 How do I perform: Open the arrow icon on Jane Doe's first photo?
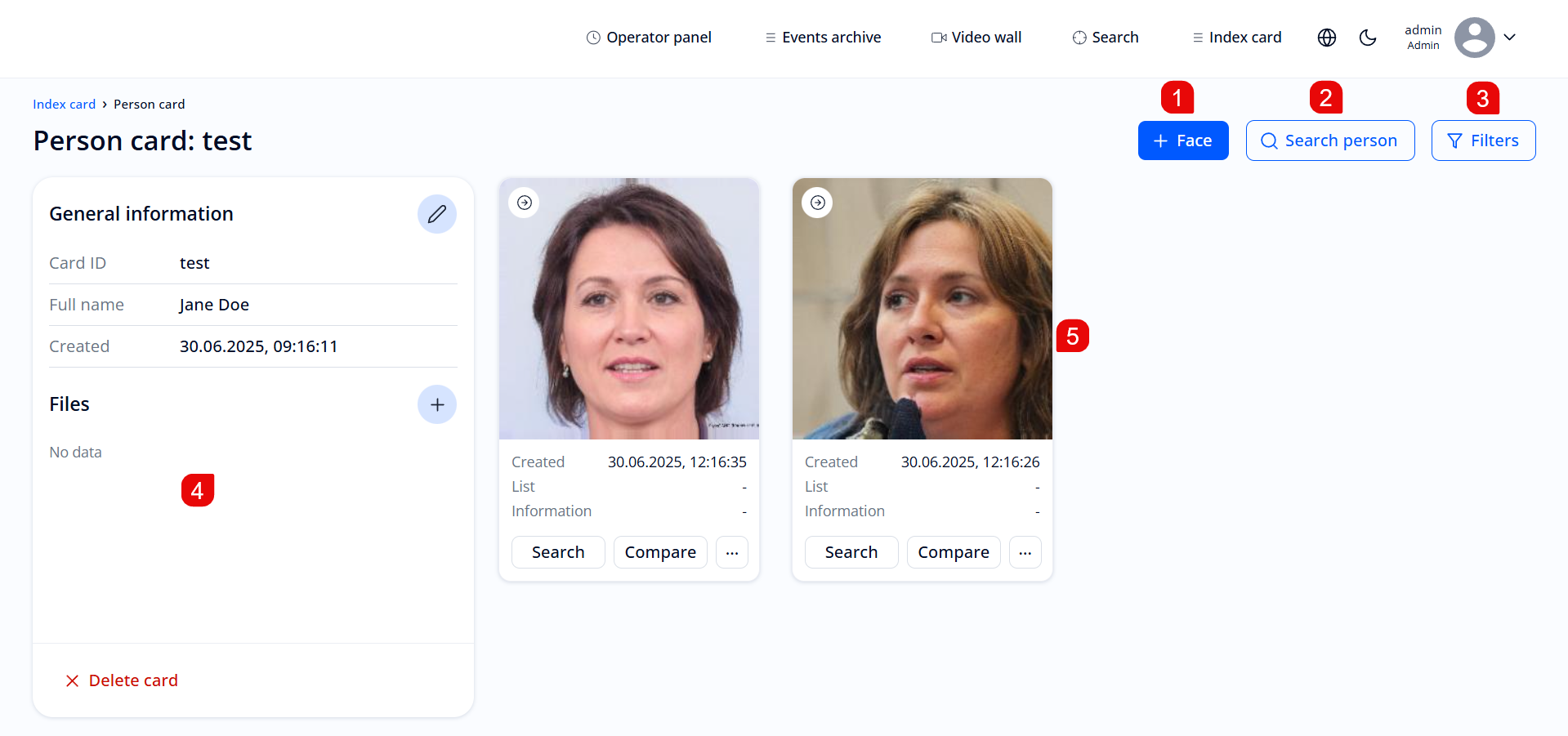pyautogui.click(x=524, y=202)
